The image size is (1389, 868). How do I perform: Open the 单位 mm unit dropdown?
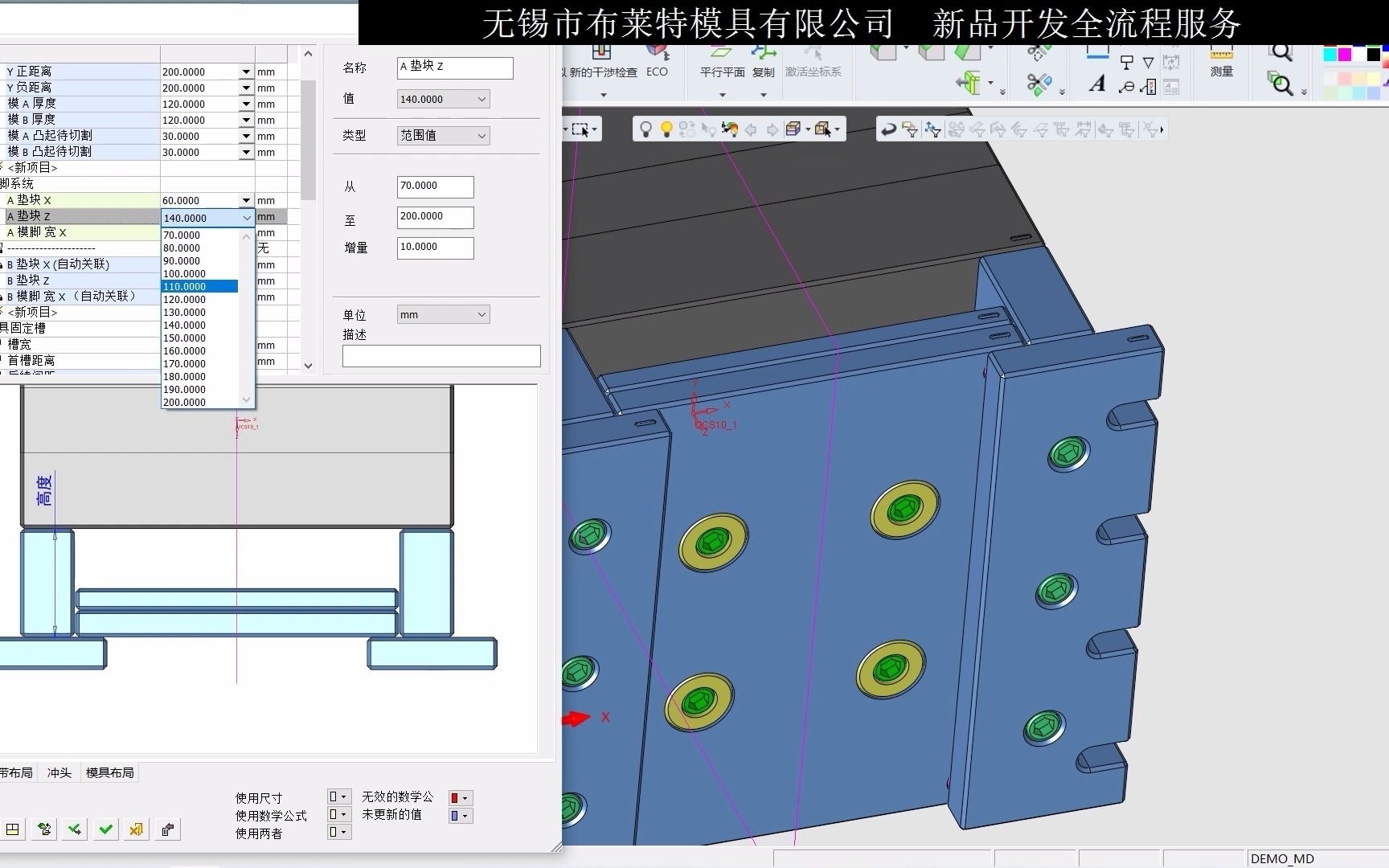click(443, 315)
